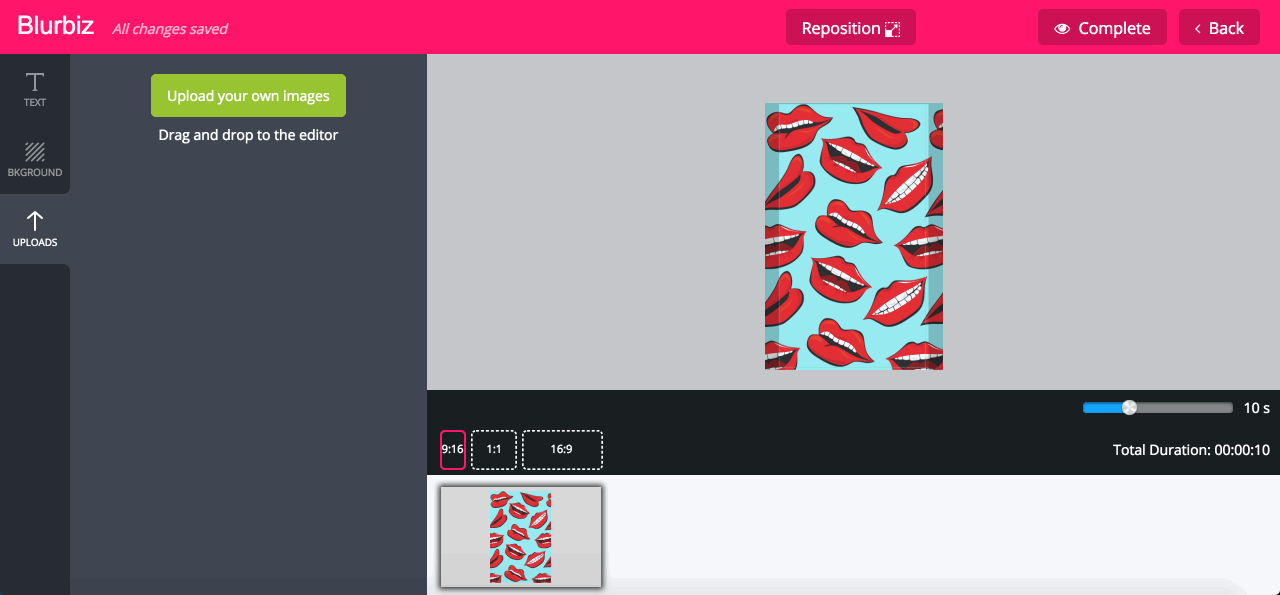The image size is (1280, 595).
Task: Open the Text tool panel
Action: (35, 89)
